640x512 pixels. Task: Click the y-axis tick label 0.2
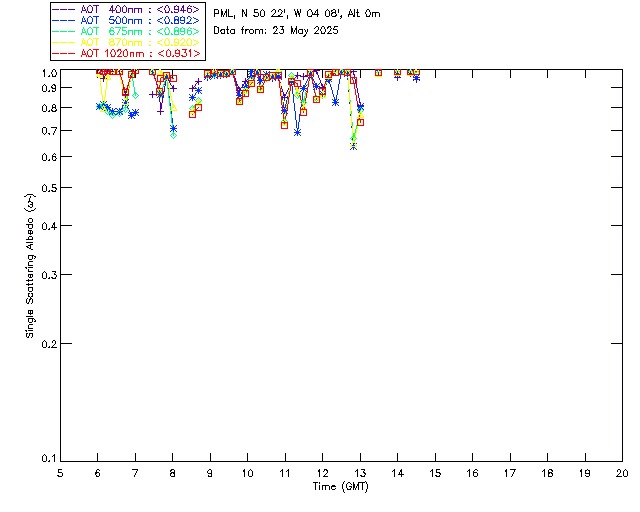click(x=47, y=343)
